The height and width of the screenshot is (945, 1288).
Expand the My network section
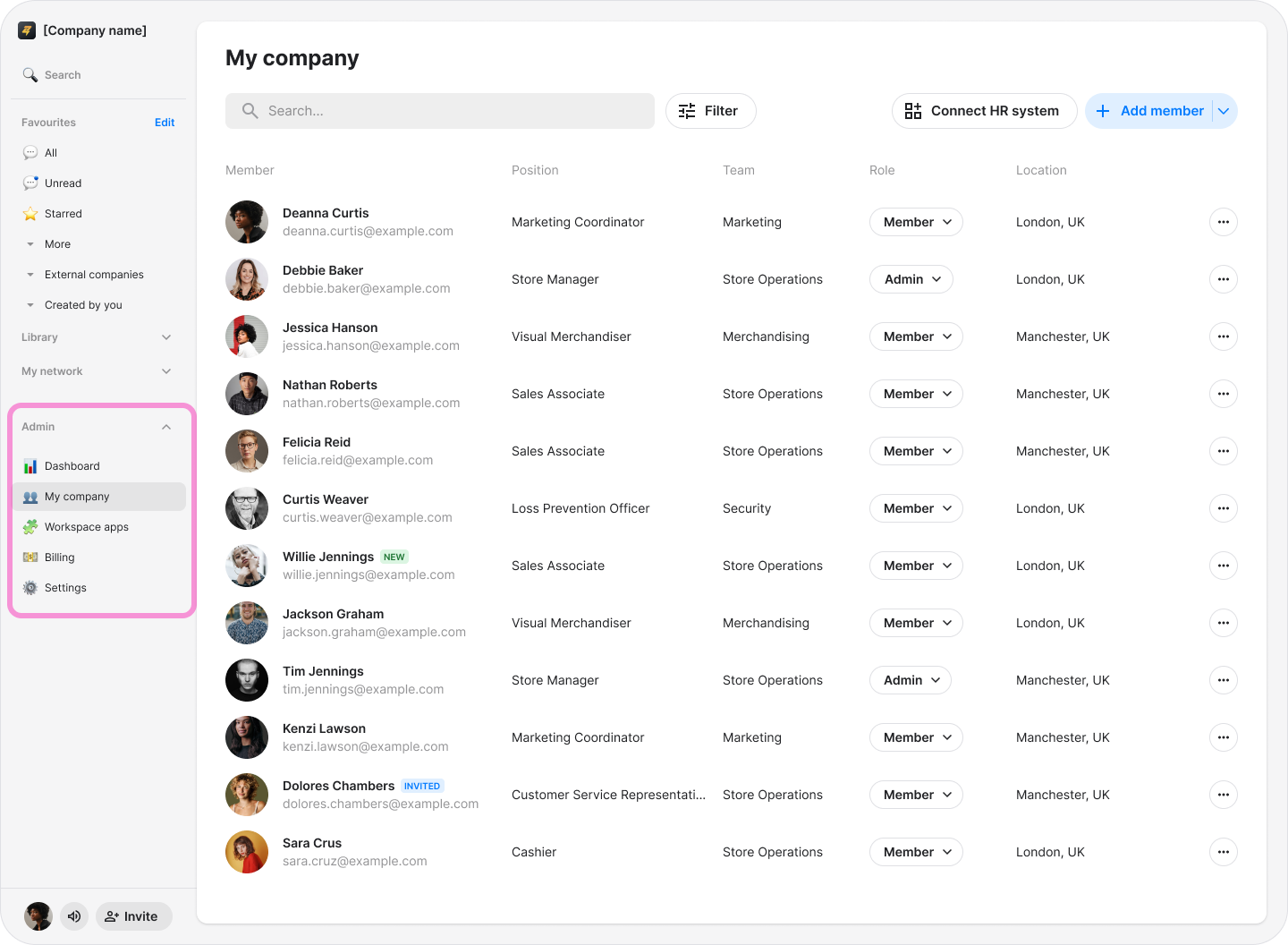pyautogui.click(x=97, y=371)
